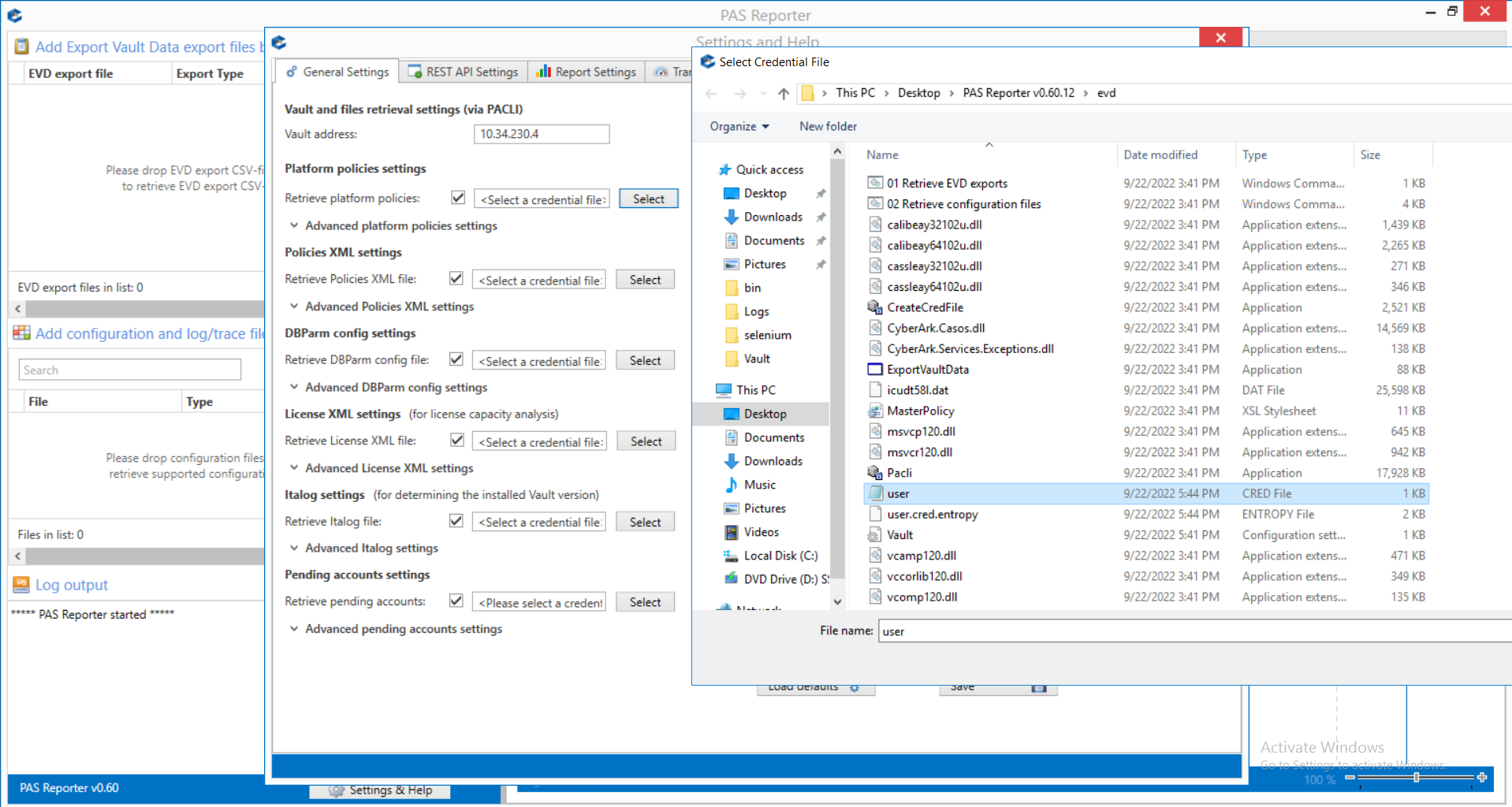Select the Pacli application icon
This screenshot has width=1512, height=807.
click(x=874, y=473)
